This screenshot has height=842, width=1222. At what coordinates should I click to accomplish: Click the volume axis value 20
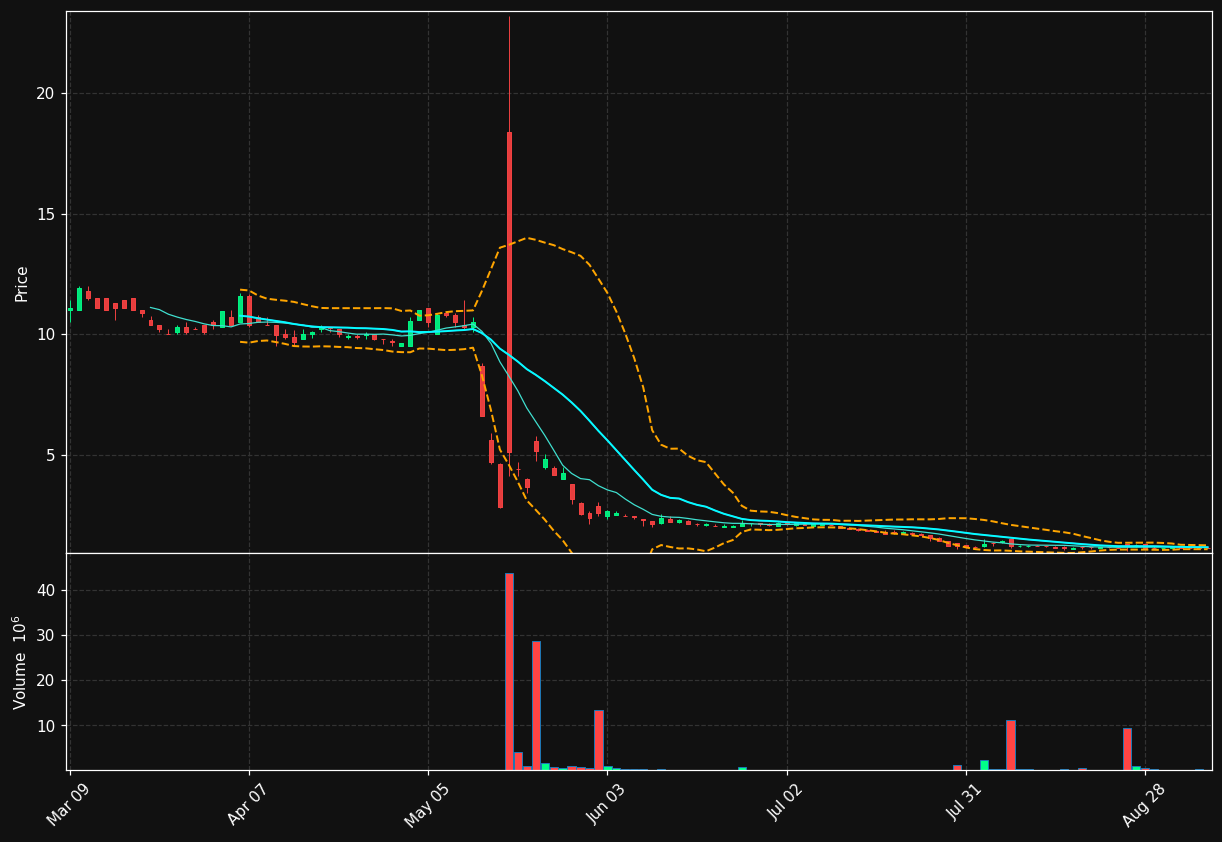(46, 680)
